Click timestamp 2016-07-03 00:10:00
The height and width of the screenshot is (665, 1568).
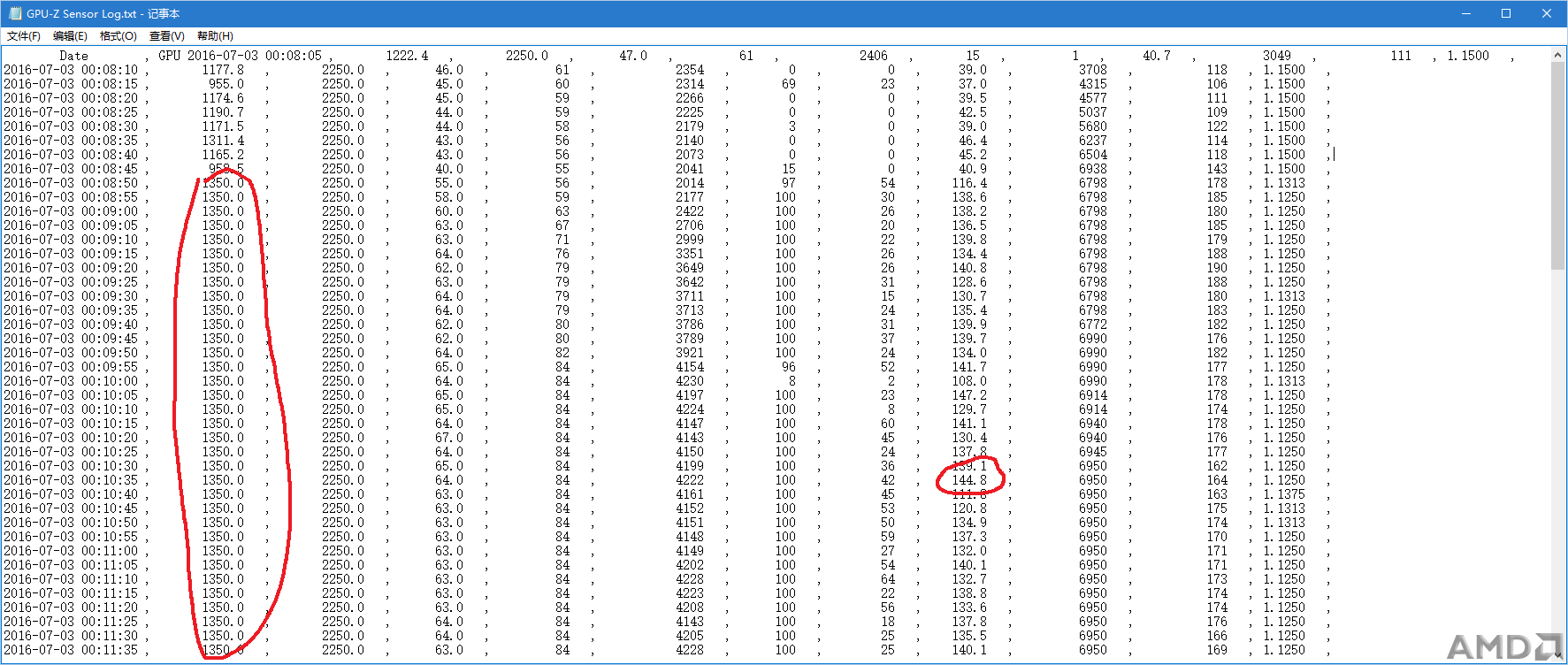click(x=71, y=381)
